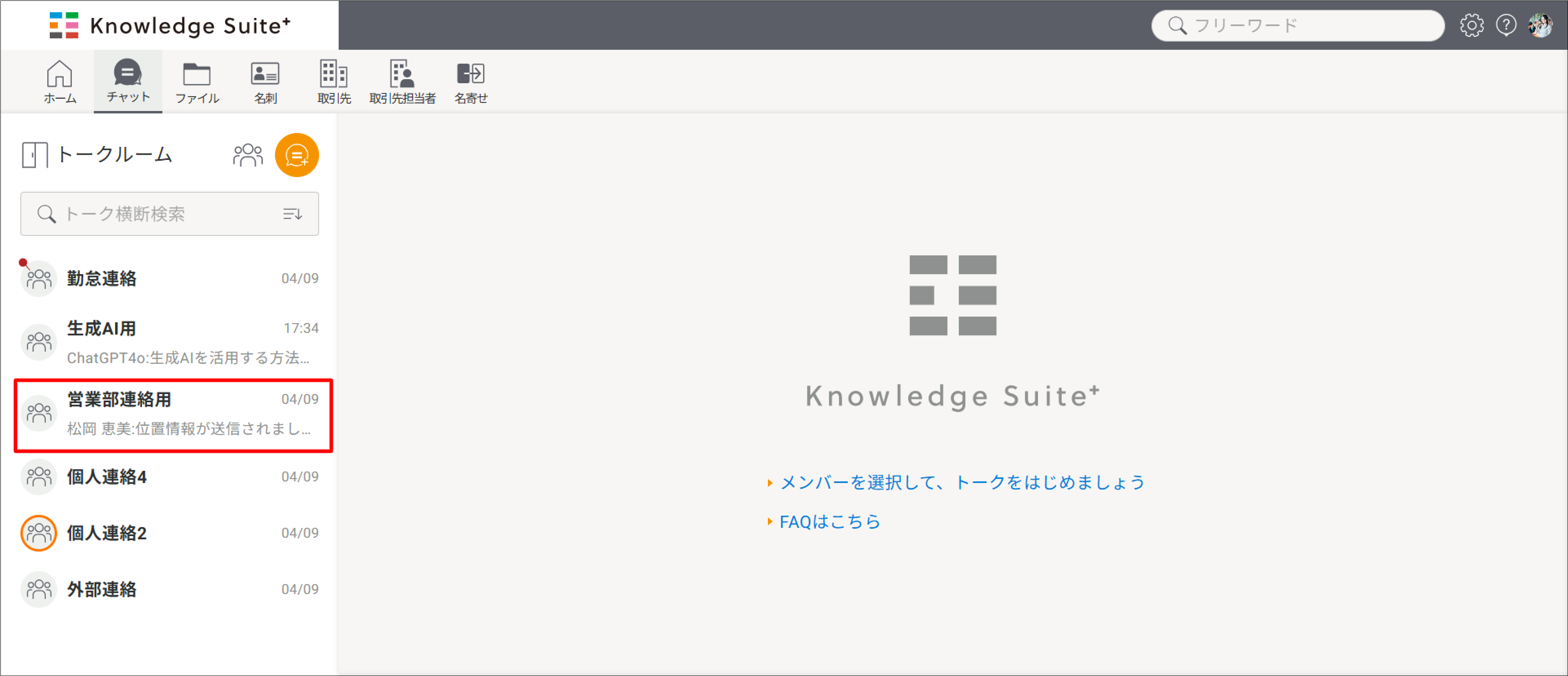Screen dimensions: 1568x676
Task: Click the 04/09 date on 勤怠連絡
Action: tap(299, 279)
